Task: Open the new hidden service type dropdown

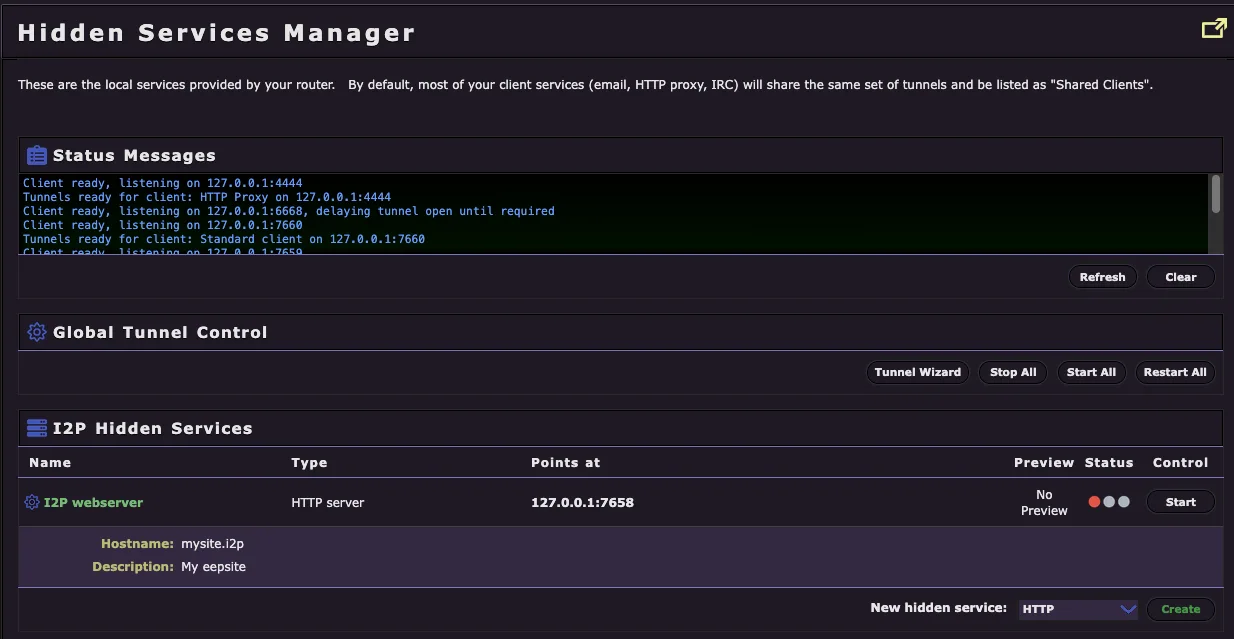Action: coord(1078,609)
